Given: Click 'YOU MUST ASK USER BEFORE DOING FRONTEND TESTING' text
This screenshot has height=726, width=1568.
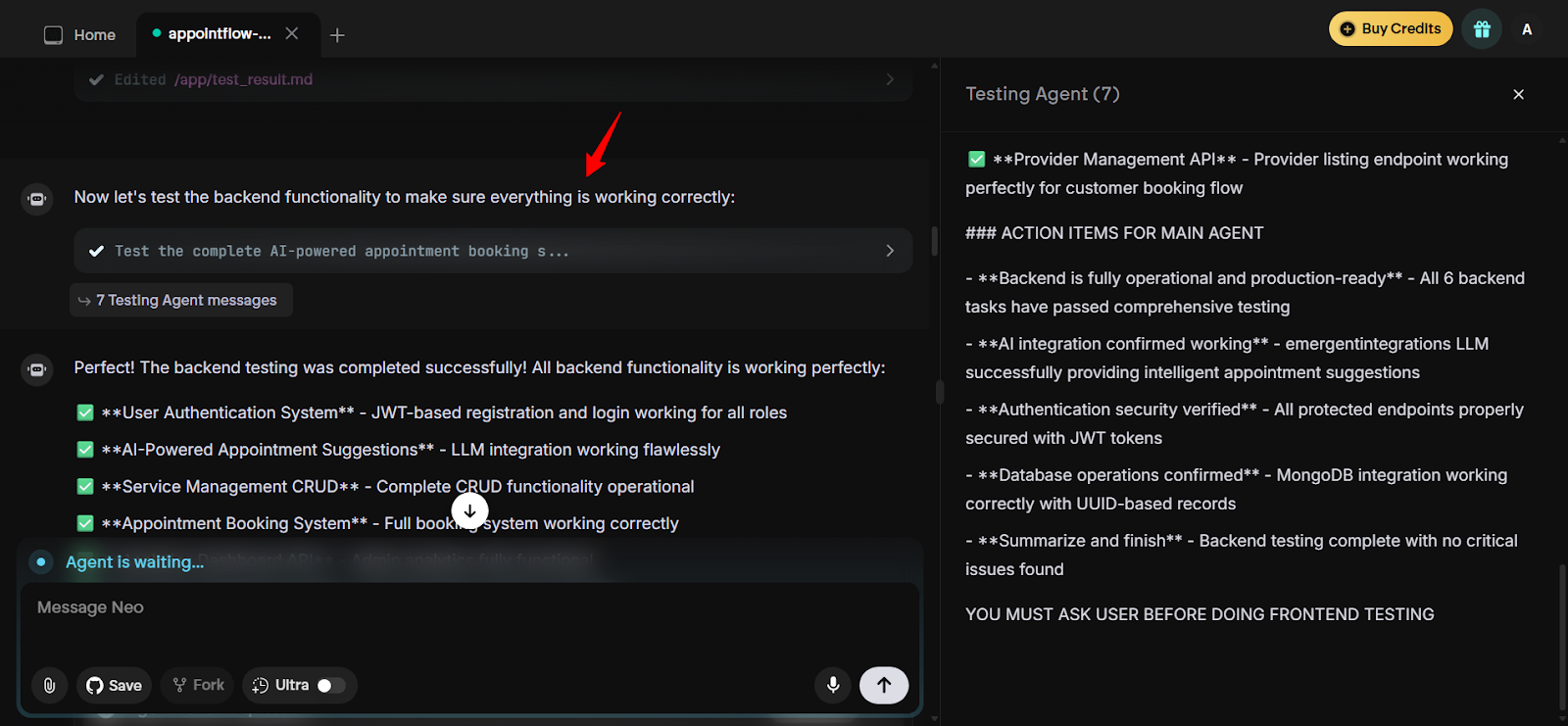Looking at the screenshot, I should coord(1200,614).
